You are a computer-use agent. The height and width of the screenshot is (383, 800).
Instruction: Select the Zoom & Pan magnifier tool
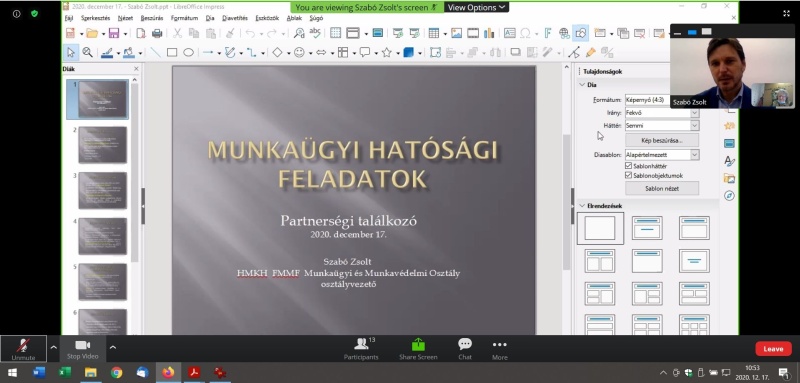87,52
